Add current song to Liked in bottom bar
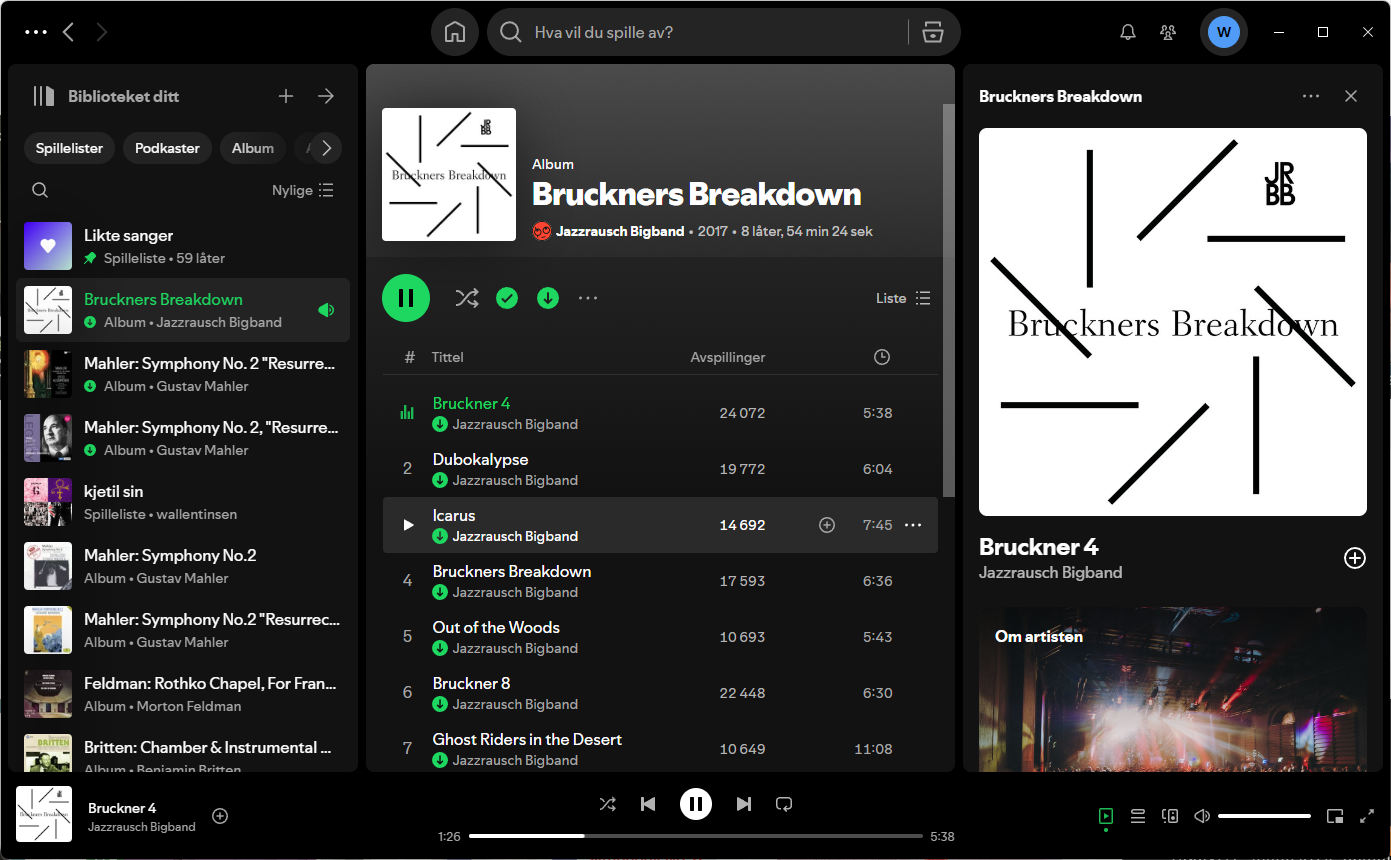1391x860 pixels. tap(220, 816)
